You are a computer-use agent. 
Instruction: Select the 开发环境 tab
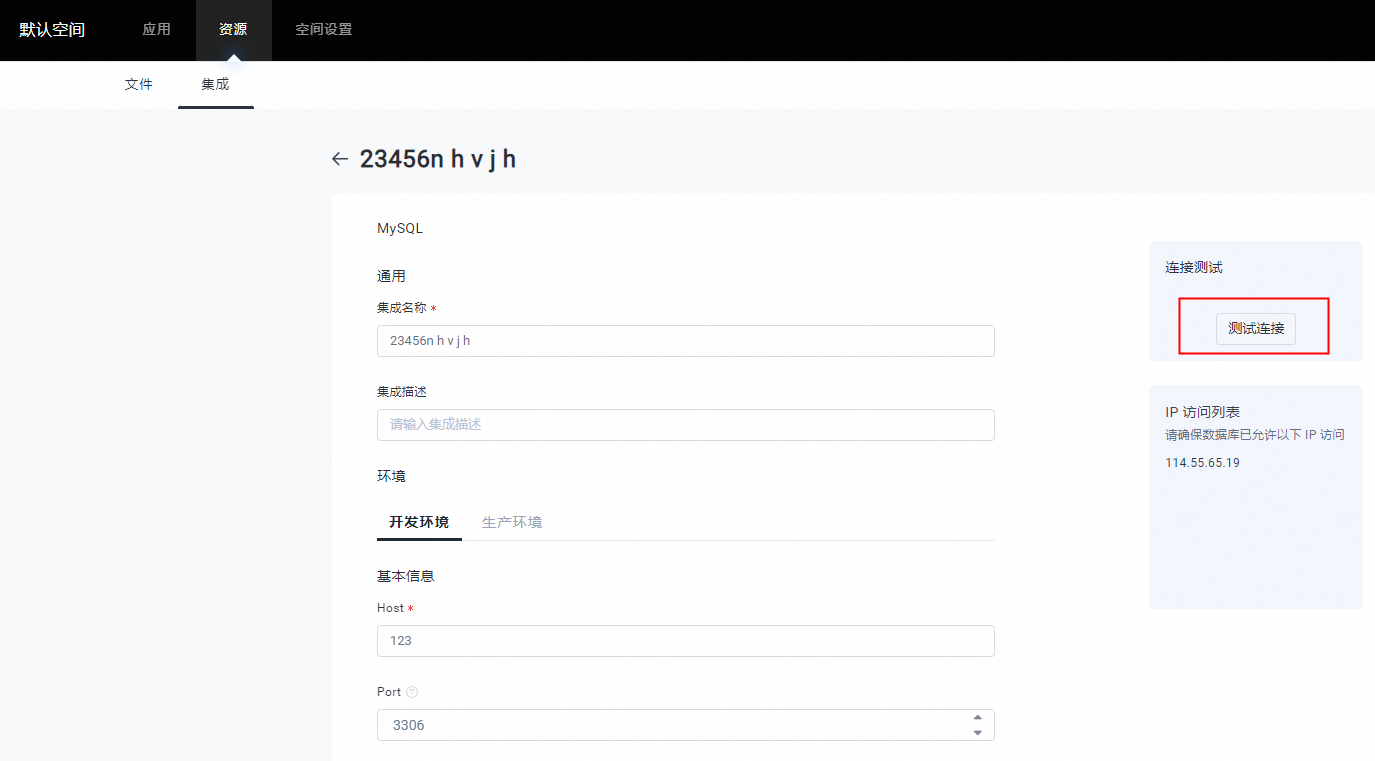click(x=419, y=522)
